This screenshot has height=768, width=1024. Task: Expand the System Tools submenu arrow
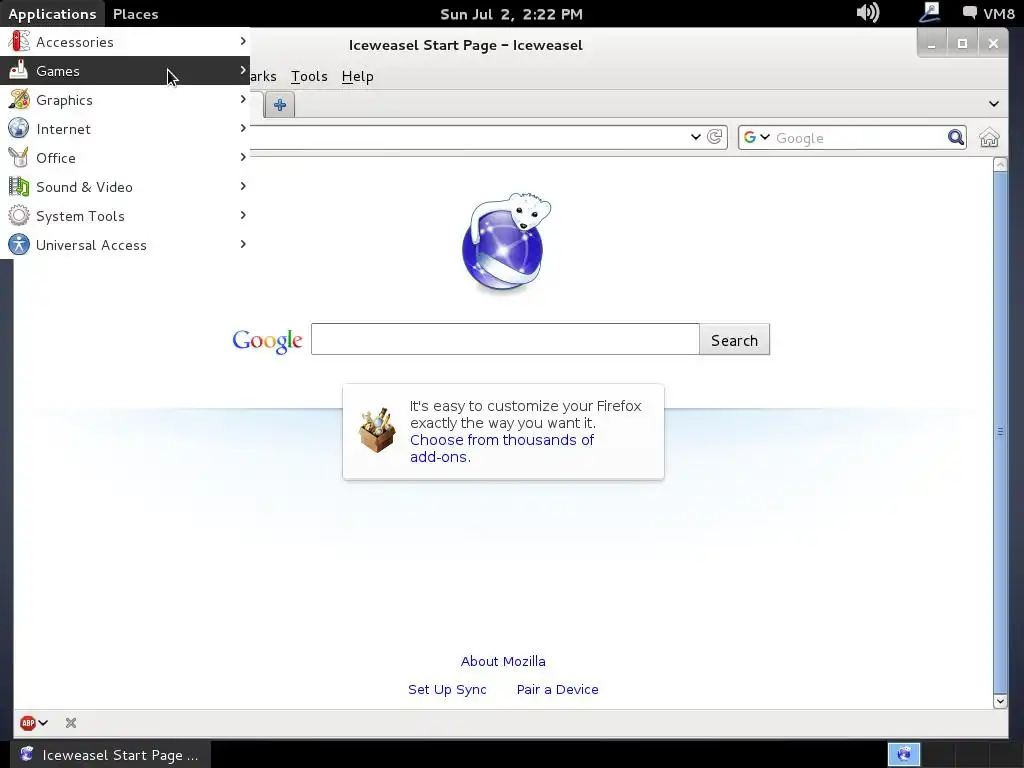(243, 215)
